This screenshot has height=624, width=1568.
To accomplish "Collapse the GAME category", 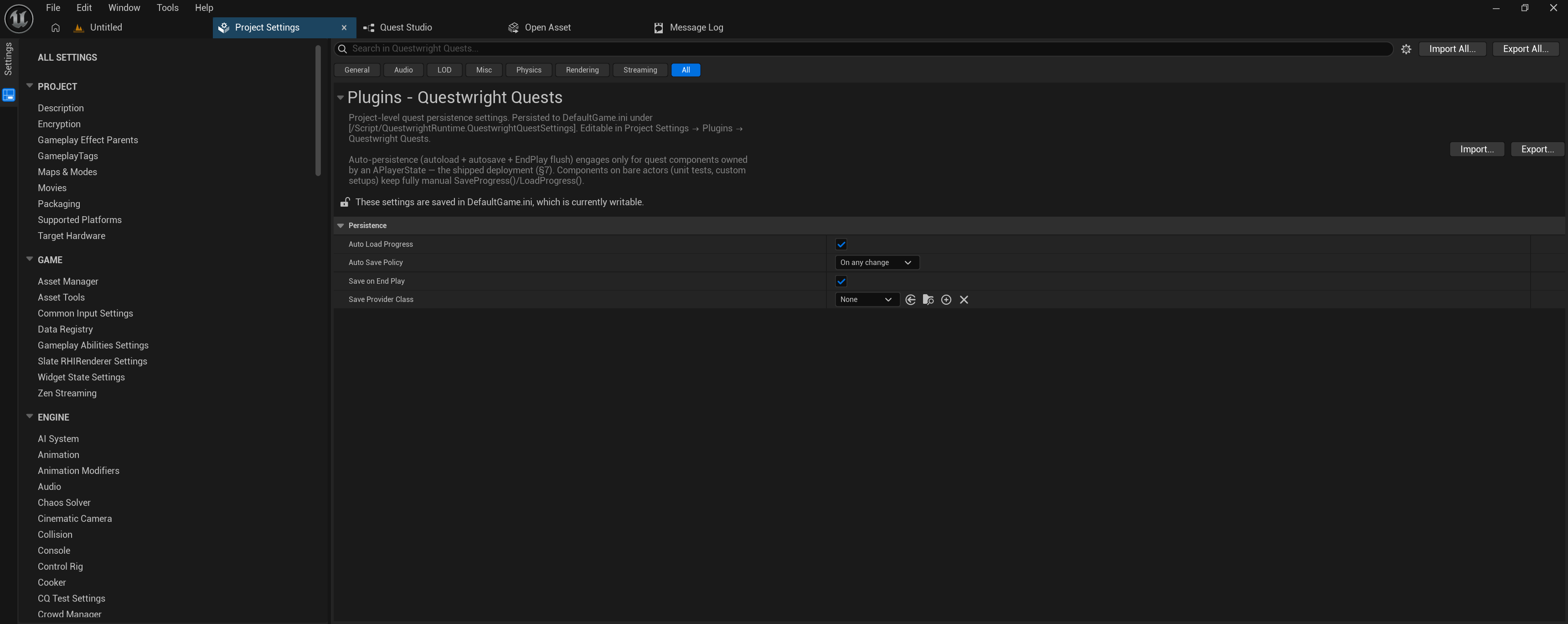I will [29, 259].
